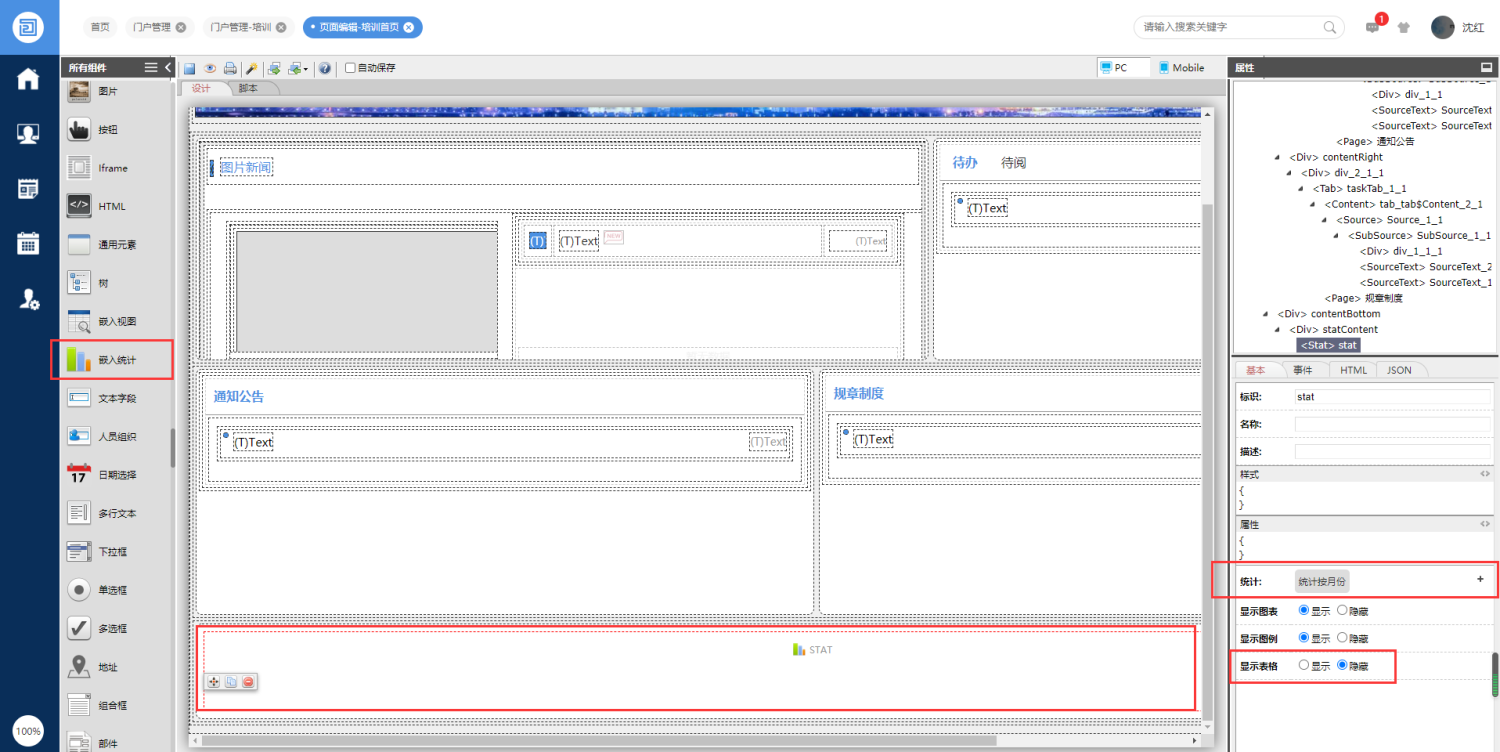Click the 标识 input field containing stat
This screenshot has width=1500, height=752.
pyautogui.click(x=1393, y=396)
